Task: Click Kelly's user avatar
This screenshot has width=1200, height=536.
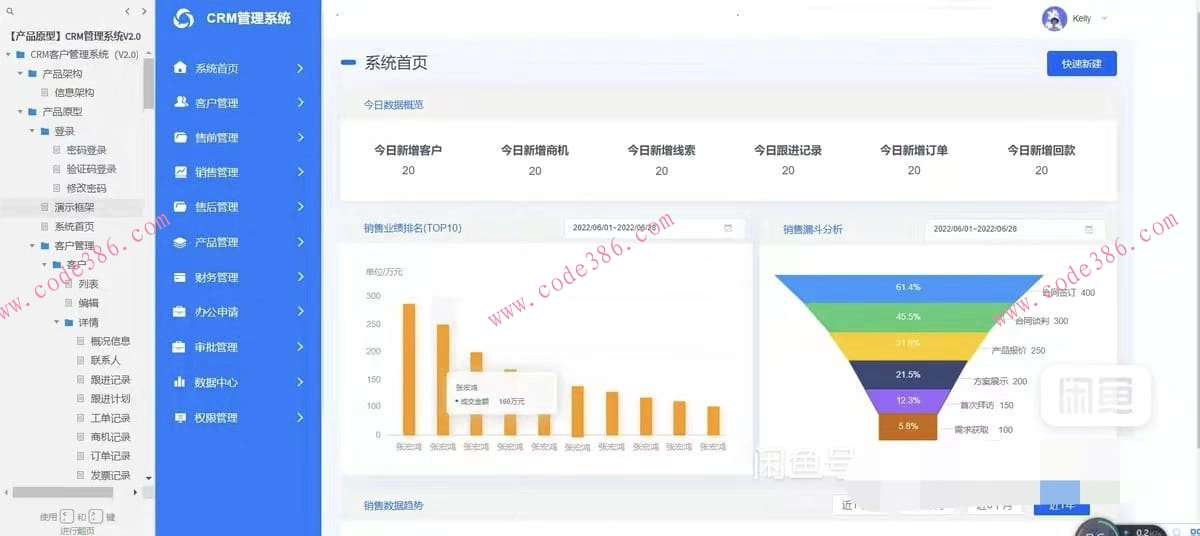Action: 1054,19
